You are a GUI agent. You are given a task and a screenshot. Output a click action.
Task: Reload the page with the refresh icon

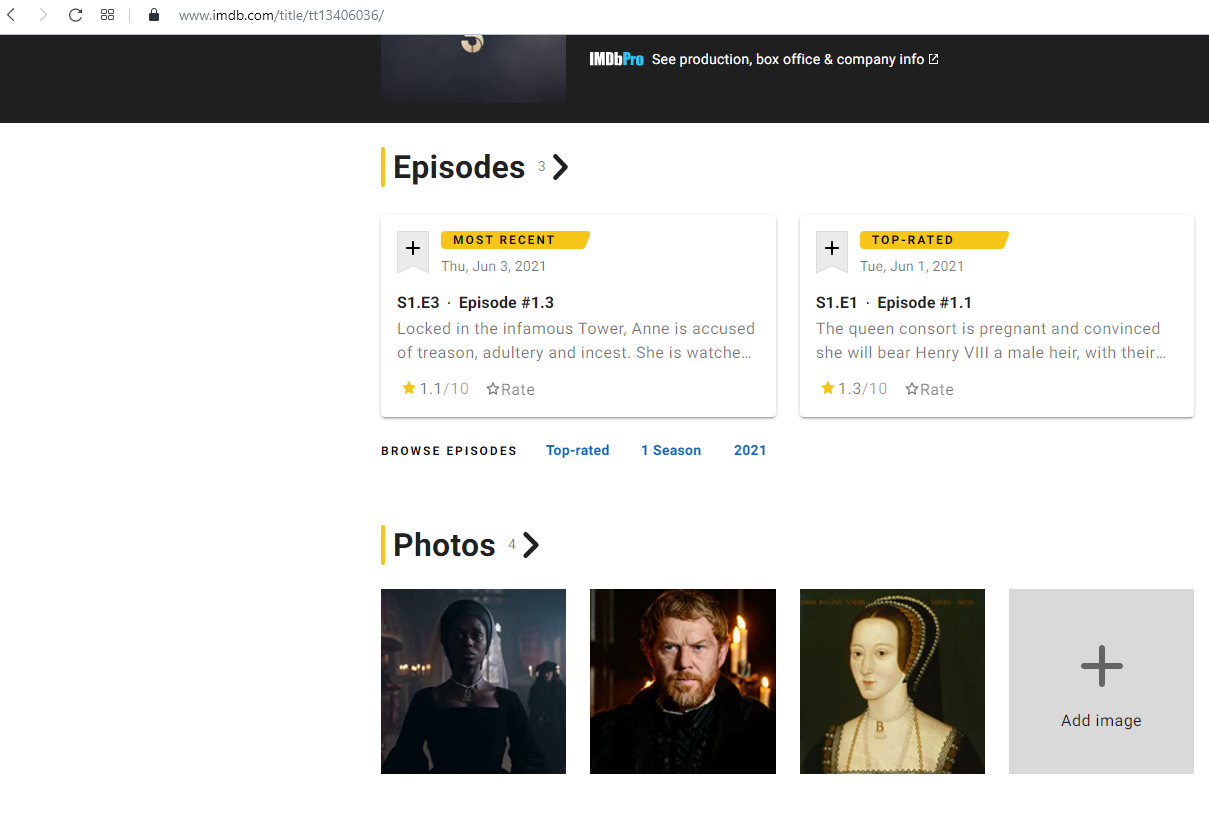tap(75, 15)
